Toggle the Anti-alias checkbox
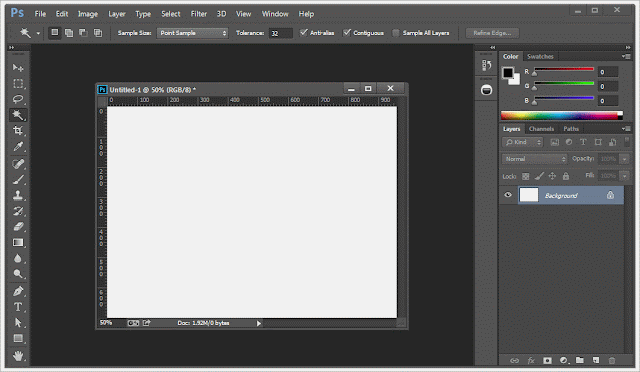Screen dimensions: 640x372 click(303, 33)
